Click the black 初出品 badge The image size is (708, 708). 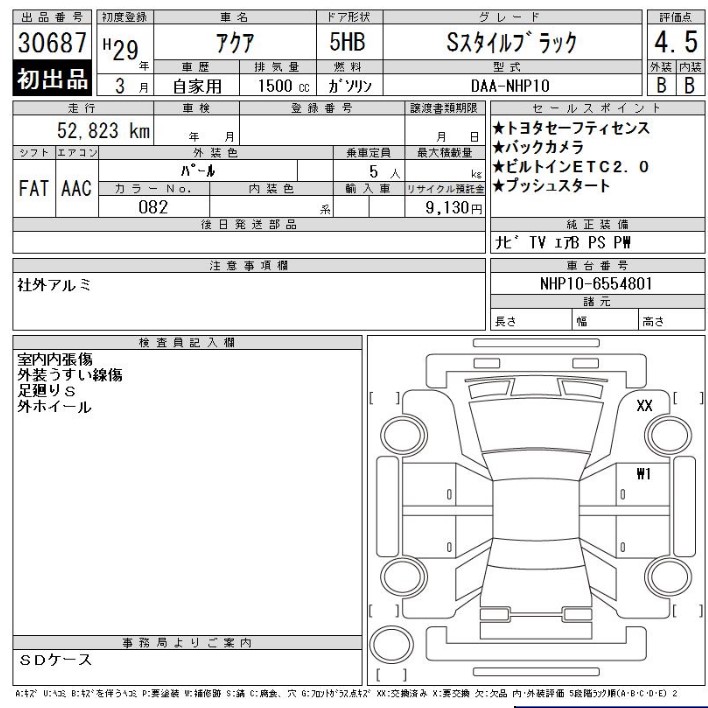[x=51, y=81]
